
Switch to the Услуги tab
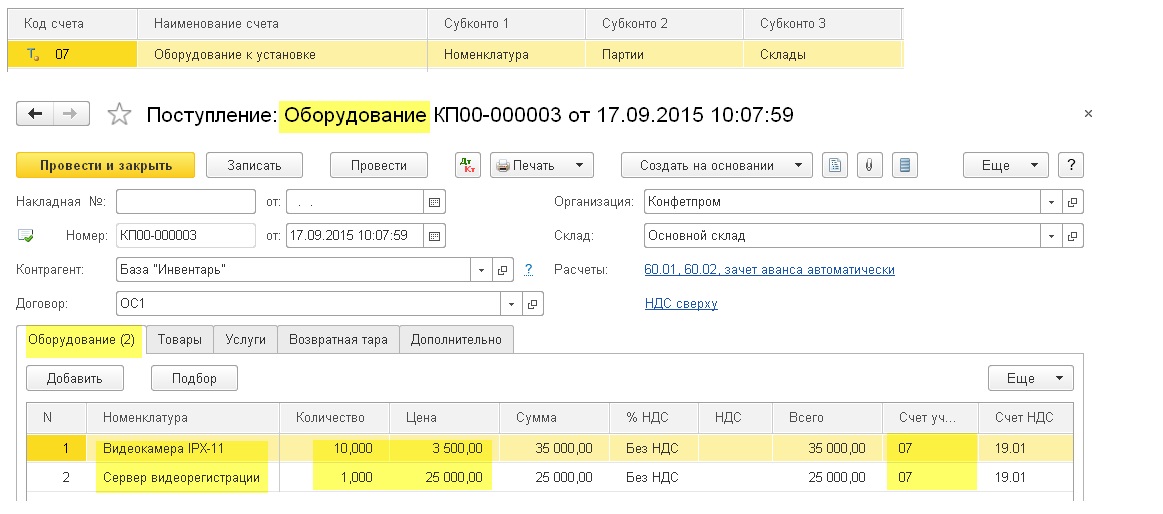click(x=246, y=340)
